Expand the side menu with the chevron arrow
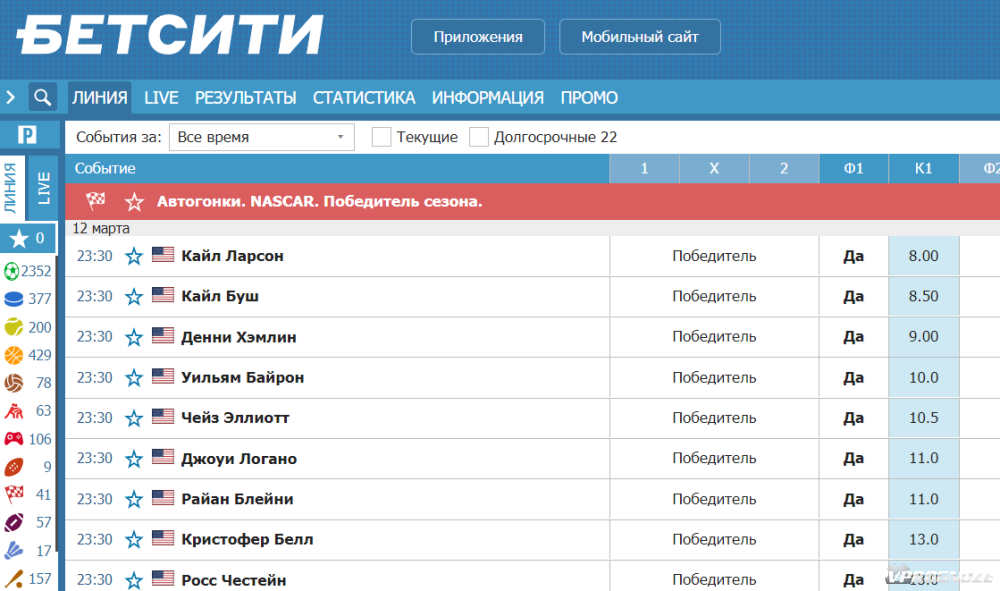 (10, 98)
